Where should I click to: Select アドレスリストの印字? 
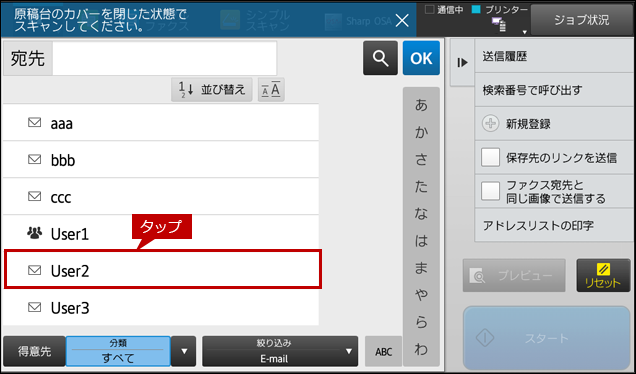tap(554, 225)
